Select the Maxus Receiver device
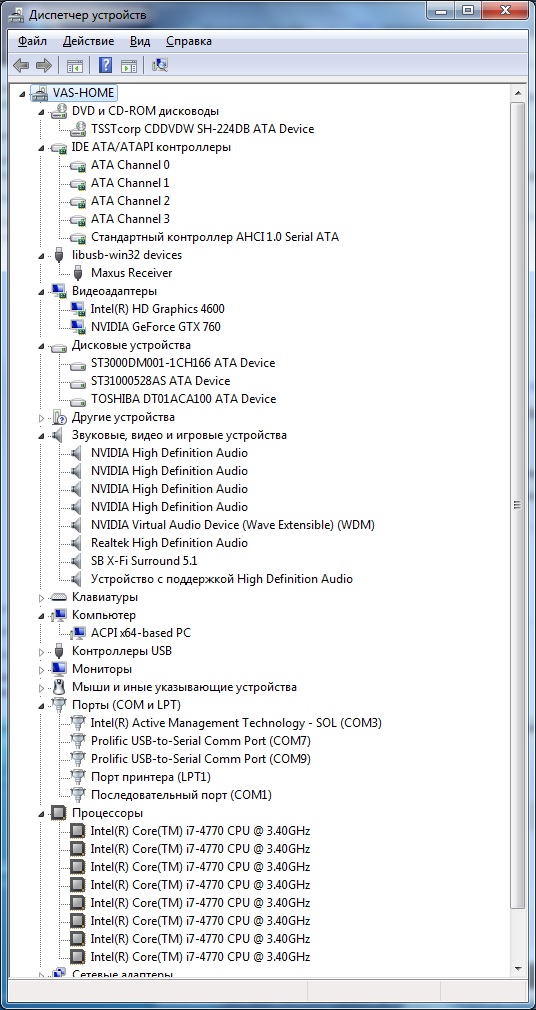The image size is (536, 1010). coord(131,272)
